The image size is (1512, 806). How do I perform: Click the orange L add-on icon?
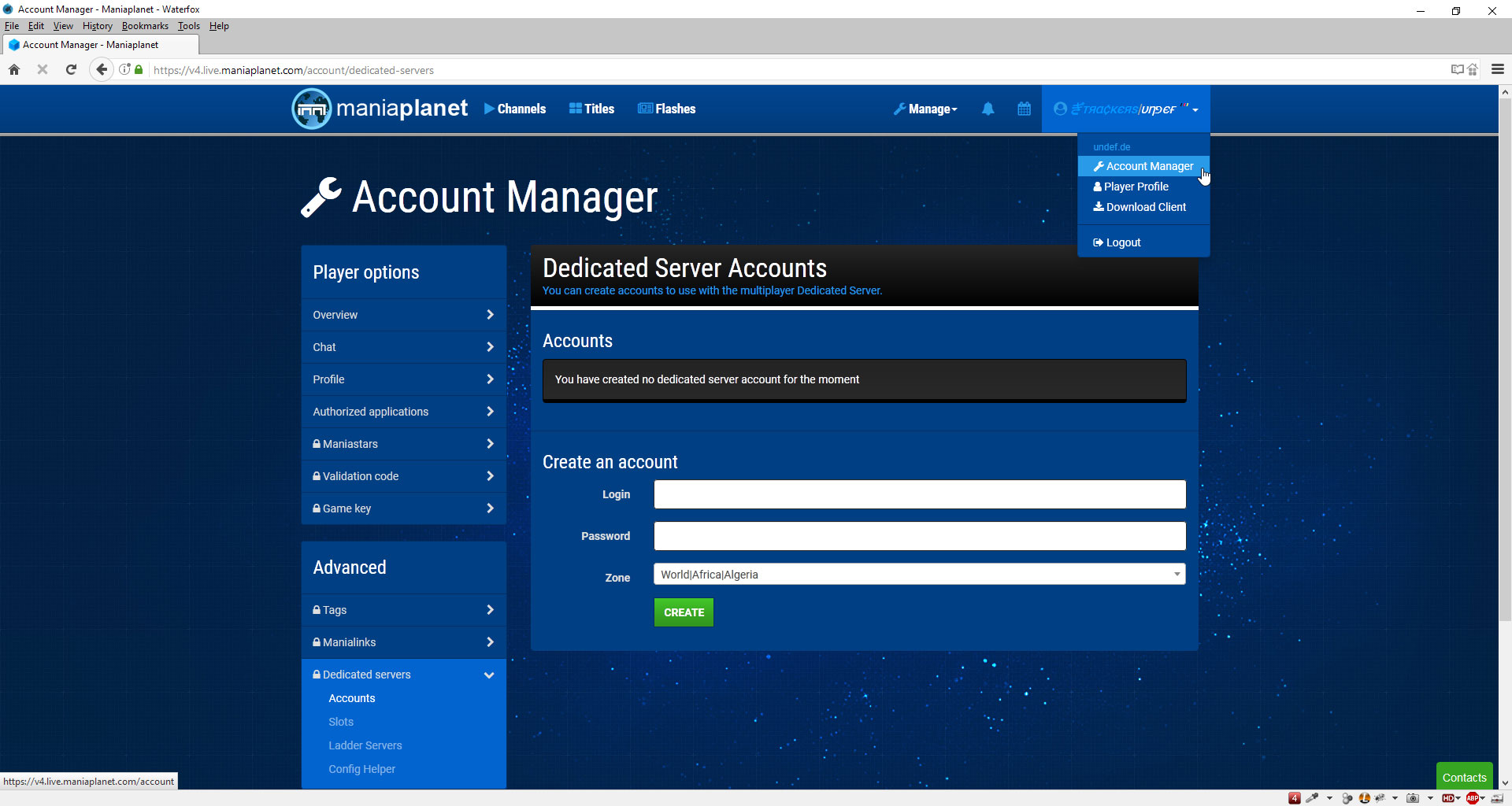(1365, 798)
